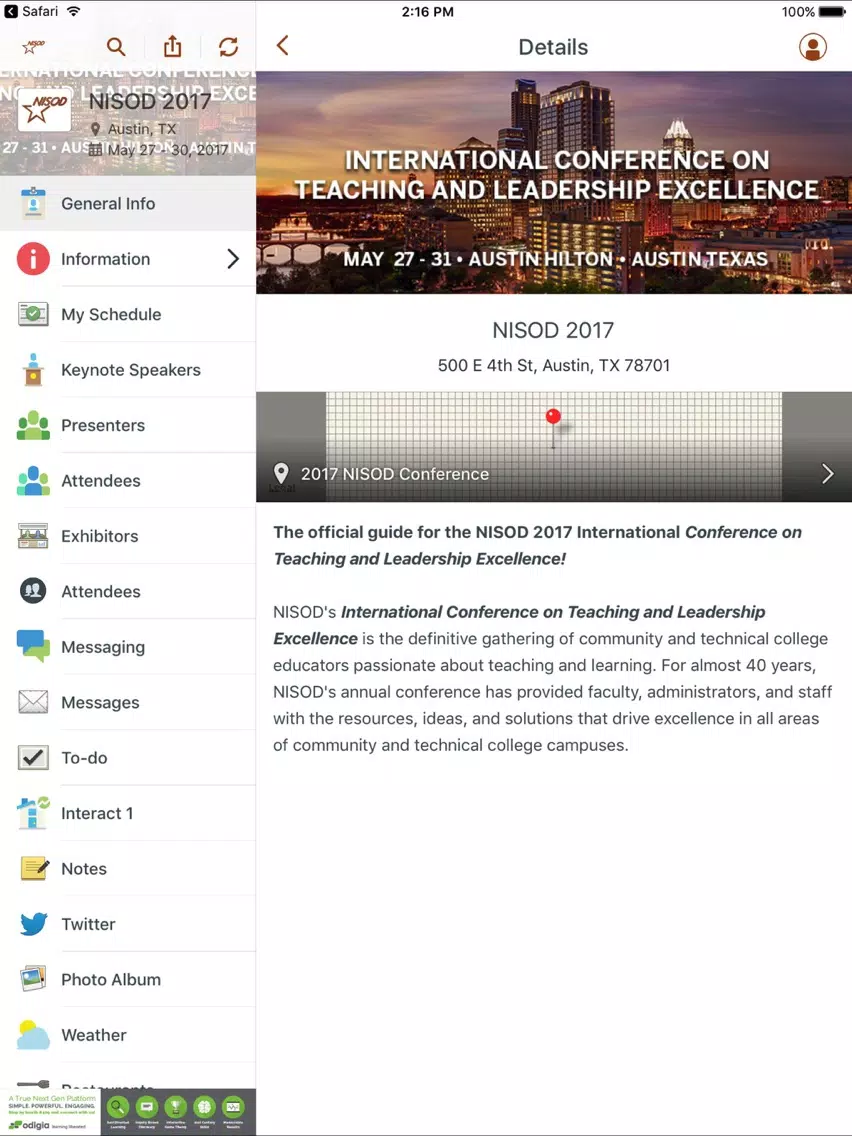Tap the Notes pencil pad icon
The image size is (852, 1136).
[x=34, y=868]
